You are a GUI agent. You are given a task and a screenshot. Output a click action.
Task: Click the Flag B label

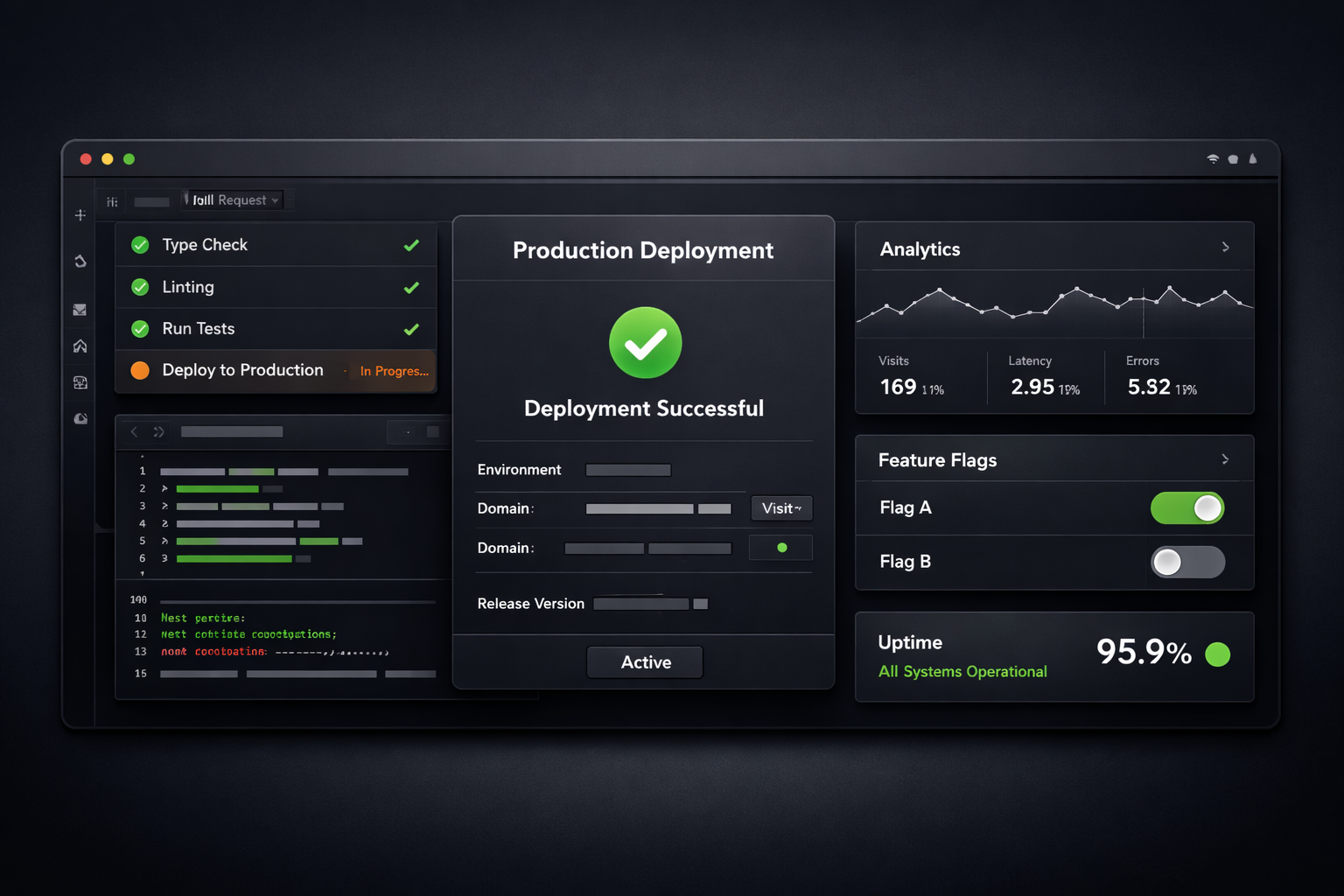click(906, 562)
